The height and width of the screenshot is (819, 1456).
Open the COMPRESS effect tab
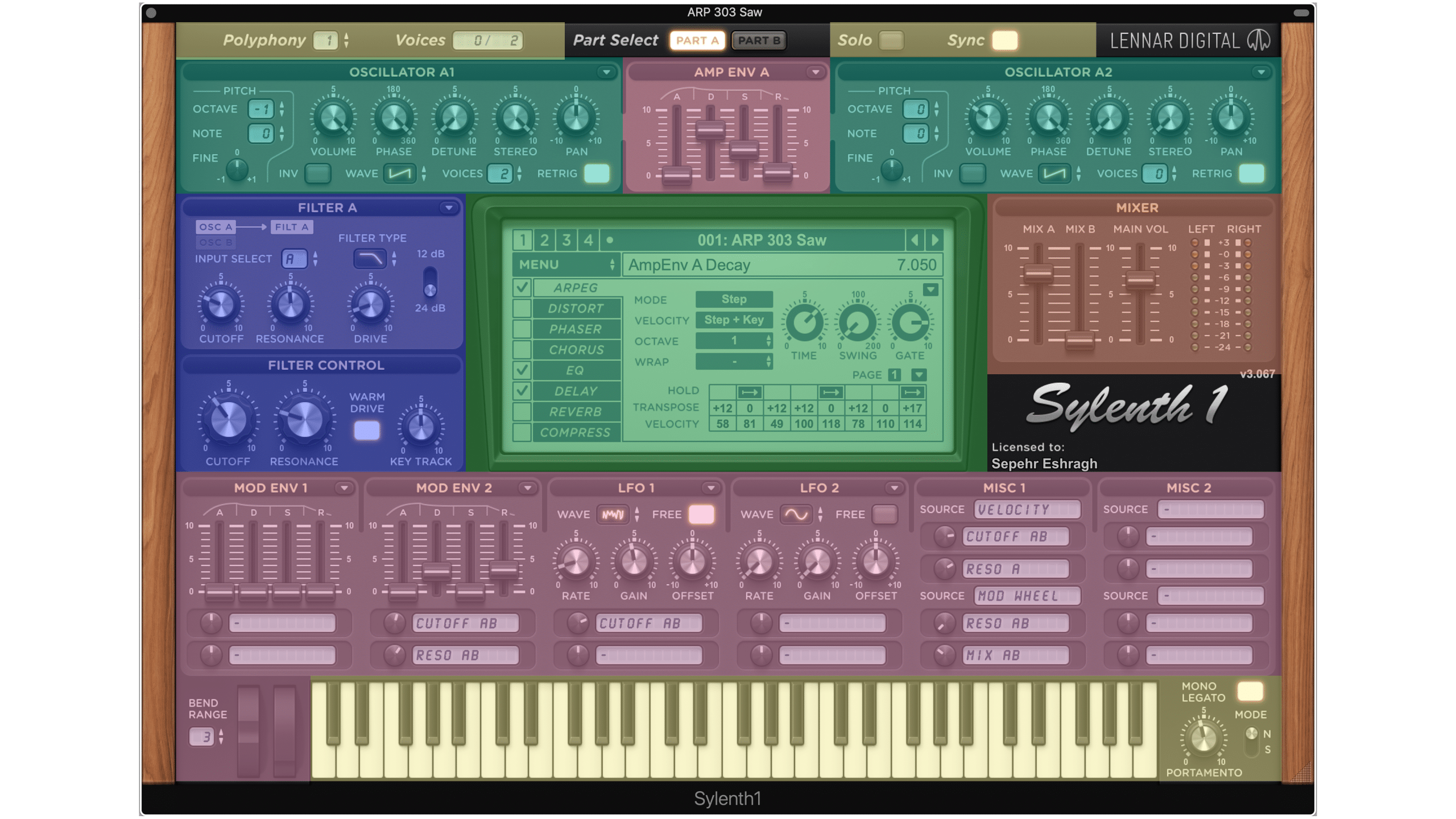coord(576,432)
